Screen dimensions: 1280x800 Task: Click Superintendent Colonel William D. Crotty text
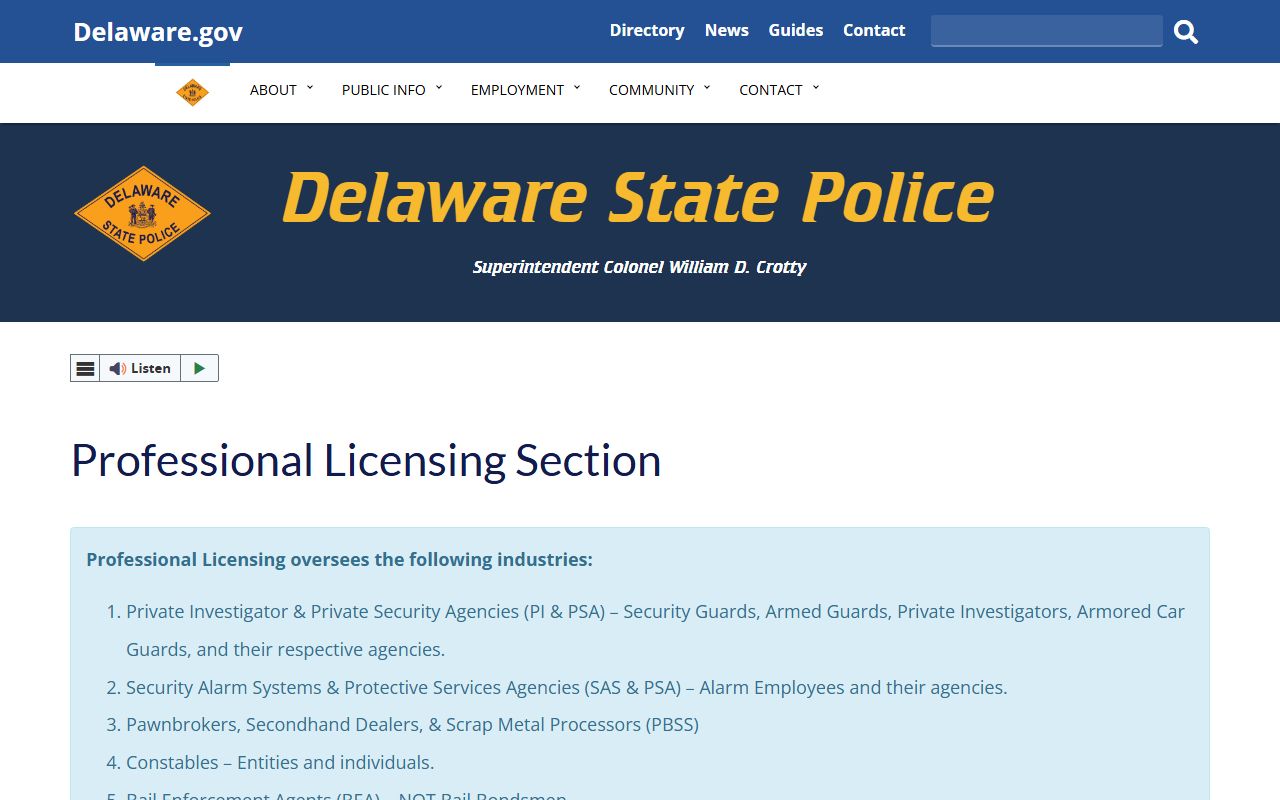point(639,267)
